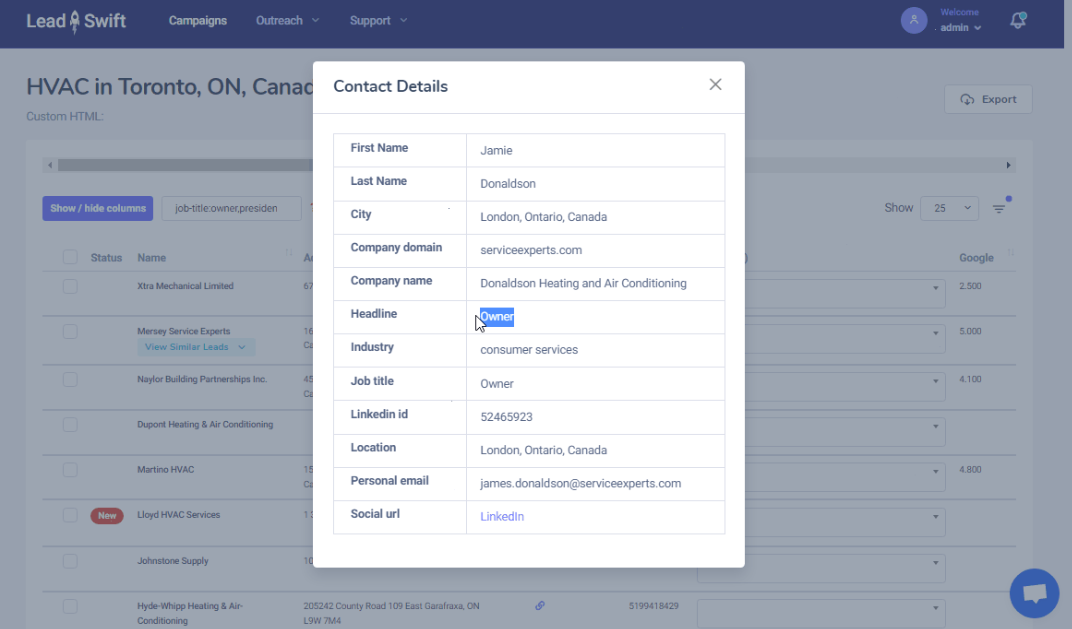
Task: Click the link icon on Hyde-Whipp row
Action: point(540,605)
